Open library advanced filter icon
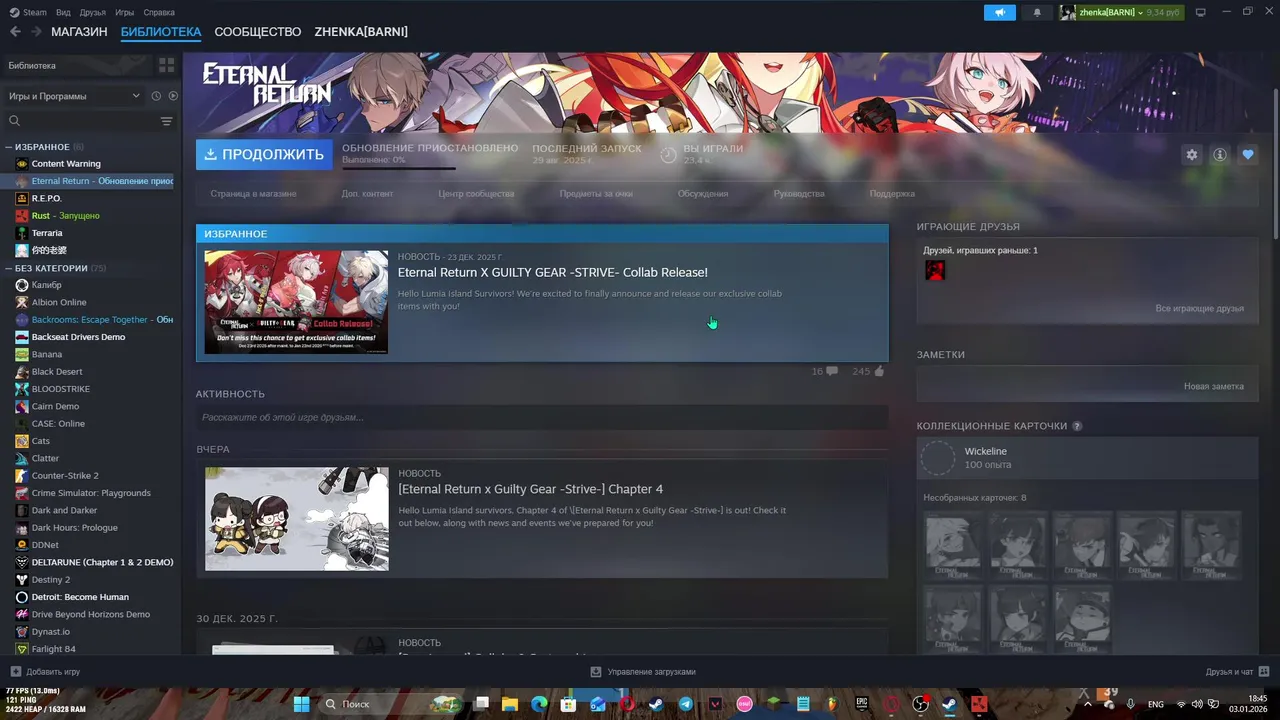The image size is (1280, 720). click(166, 121)
